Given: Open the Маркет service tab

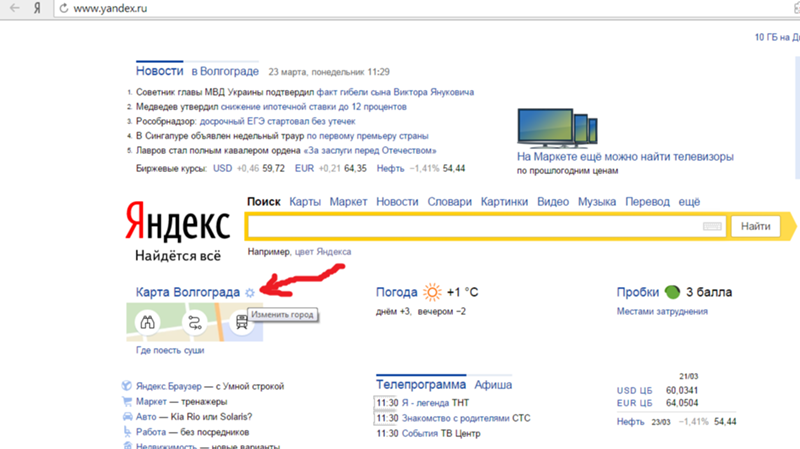Looking at the screenshot, I should pyautogui.click(x=348, y=202).
